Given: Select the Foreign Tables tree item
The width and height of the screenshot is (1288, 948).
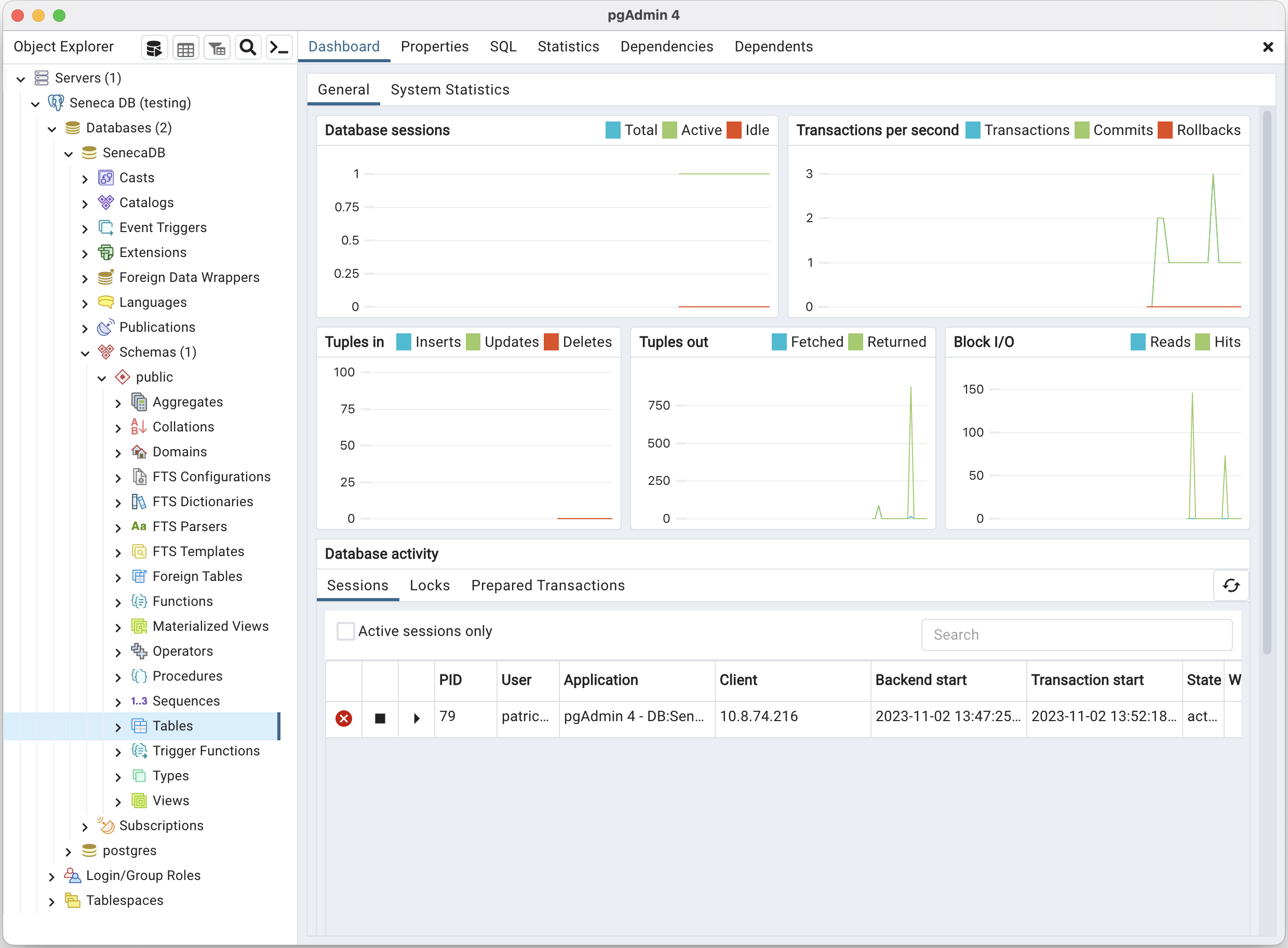Looking at the screenshot, I should click(x=197, y=576).
